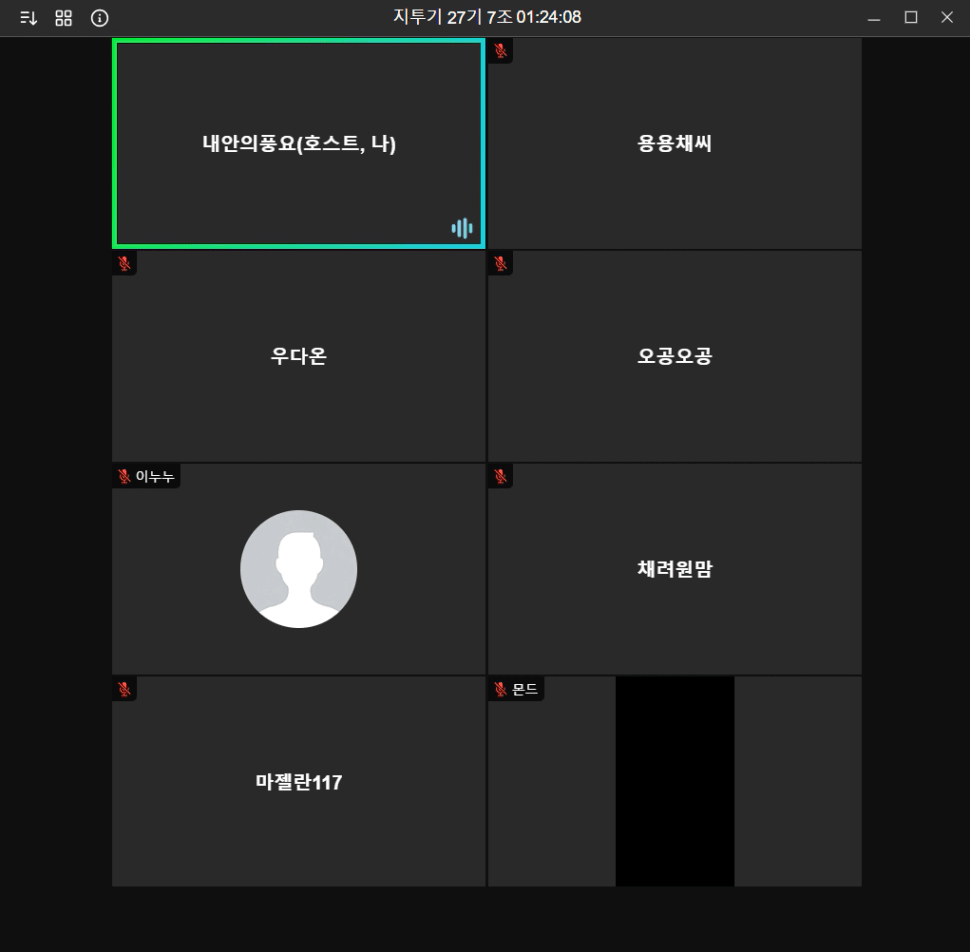
Task: Close the meeting window
Action: click(x=947, y=17)
